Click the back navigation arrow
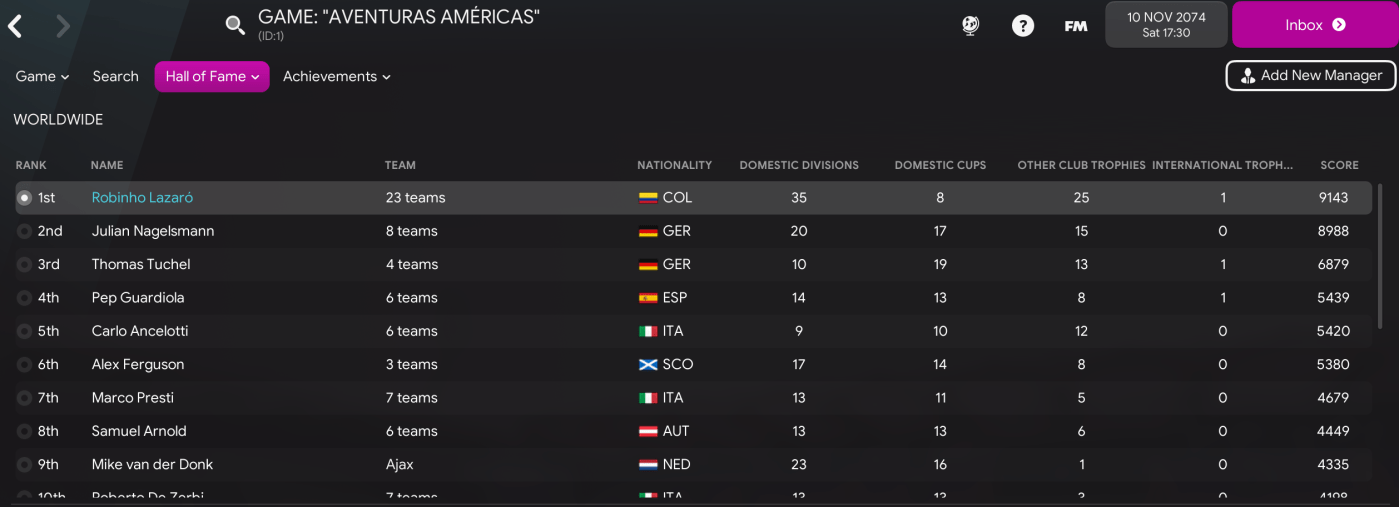Viewport: 1399px width, 507px height. point(15,26)
